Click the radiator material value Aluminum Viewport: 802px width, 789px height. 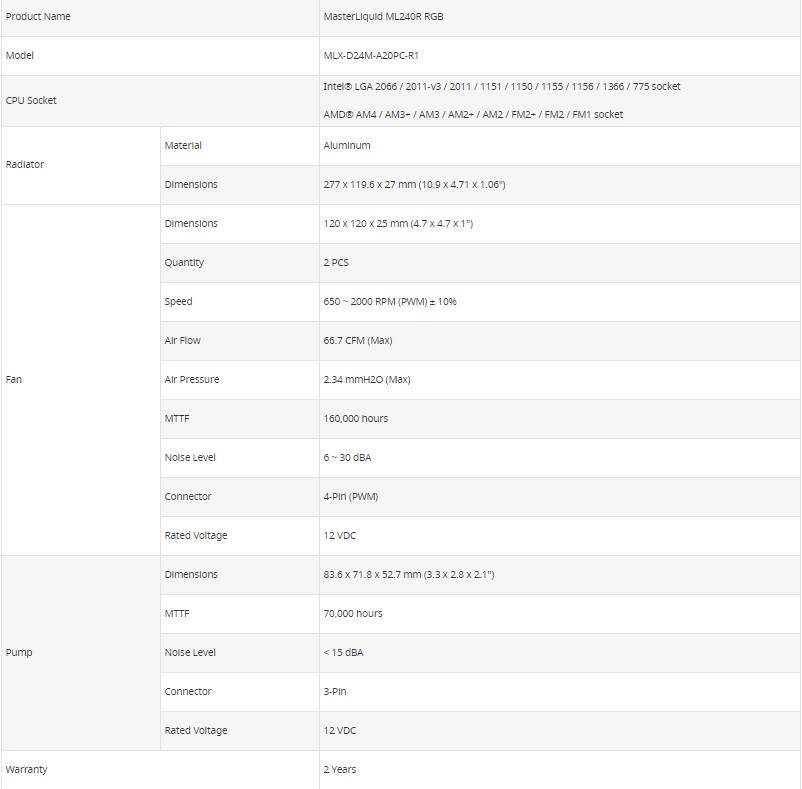[x=347, y=146]
